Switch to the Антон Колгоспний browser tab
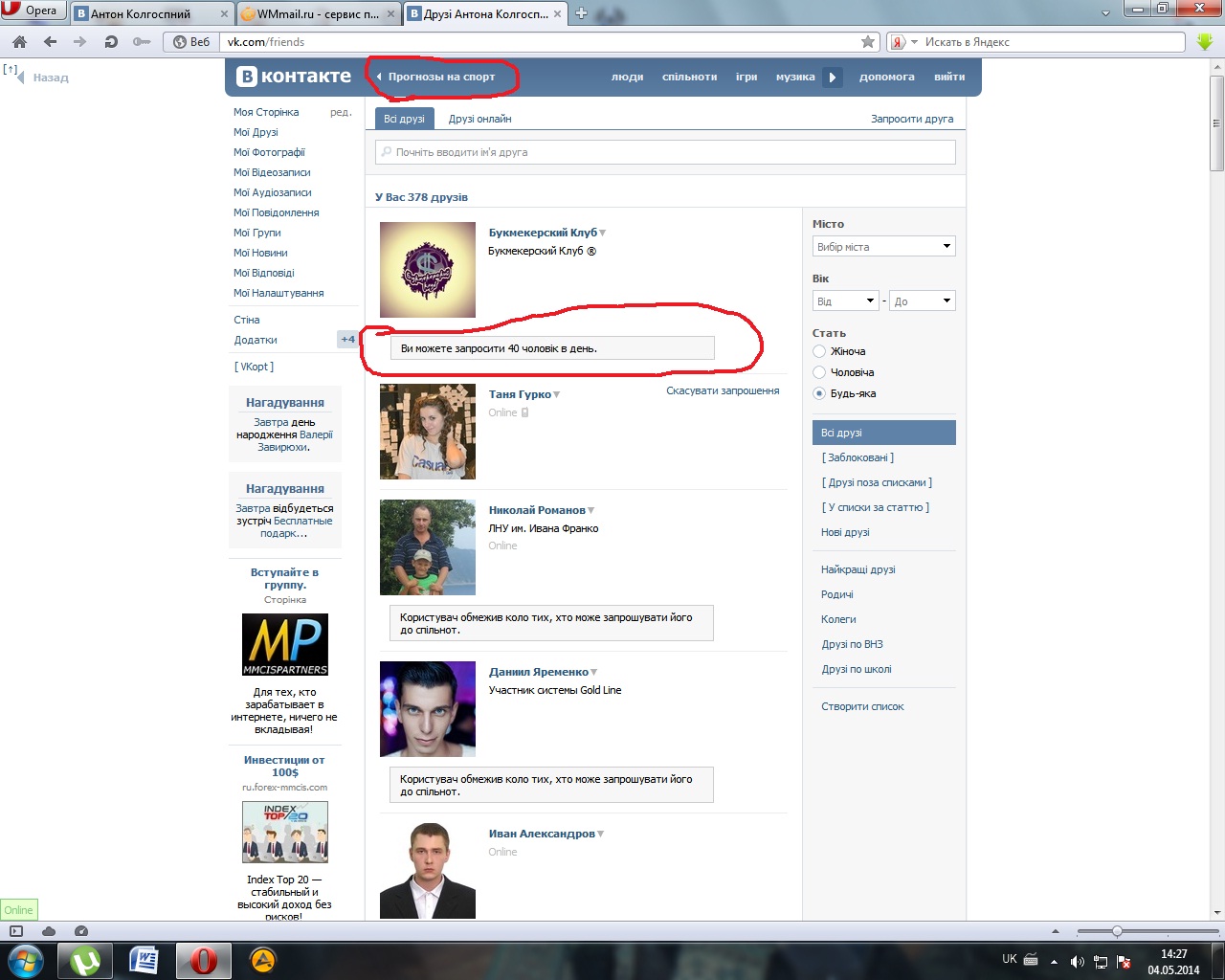This screenshot has width=1225, height=980. pos(152,14)
